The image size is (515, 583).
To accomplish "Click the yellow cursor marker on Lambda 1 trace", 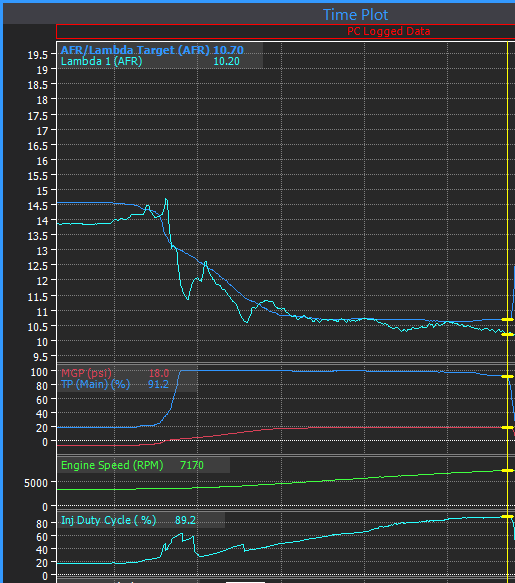I will 507,334.
